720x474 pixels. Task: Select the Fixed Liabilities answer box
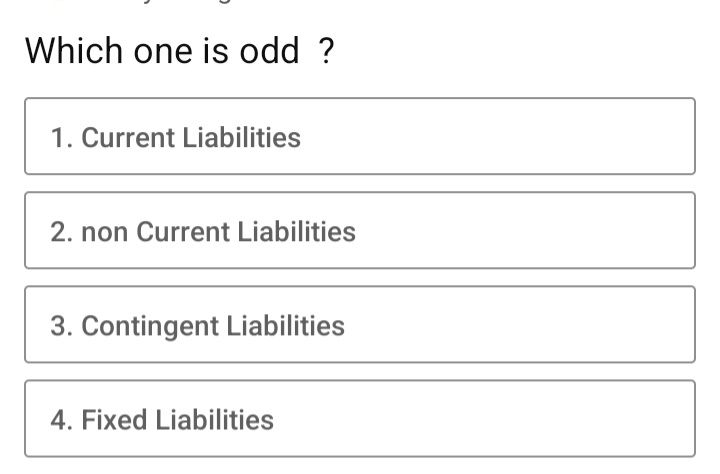pyautogui.click(x=360, y=418)
